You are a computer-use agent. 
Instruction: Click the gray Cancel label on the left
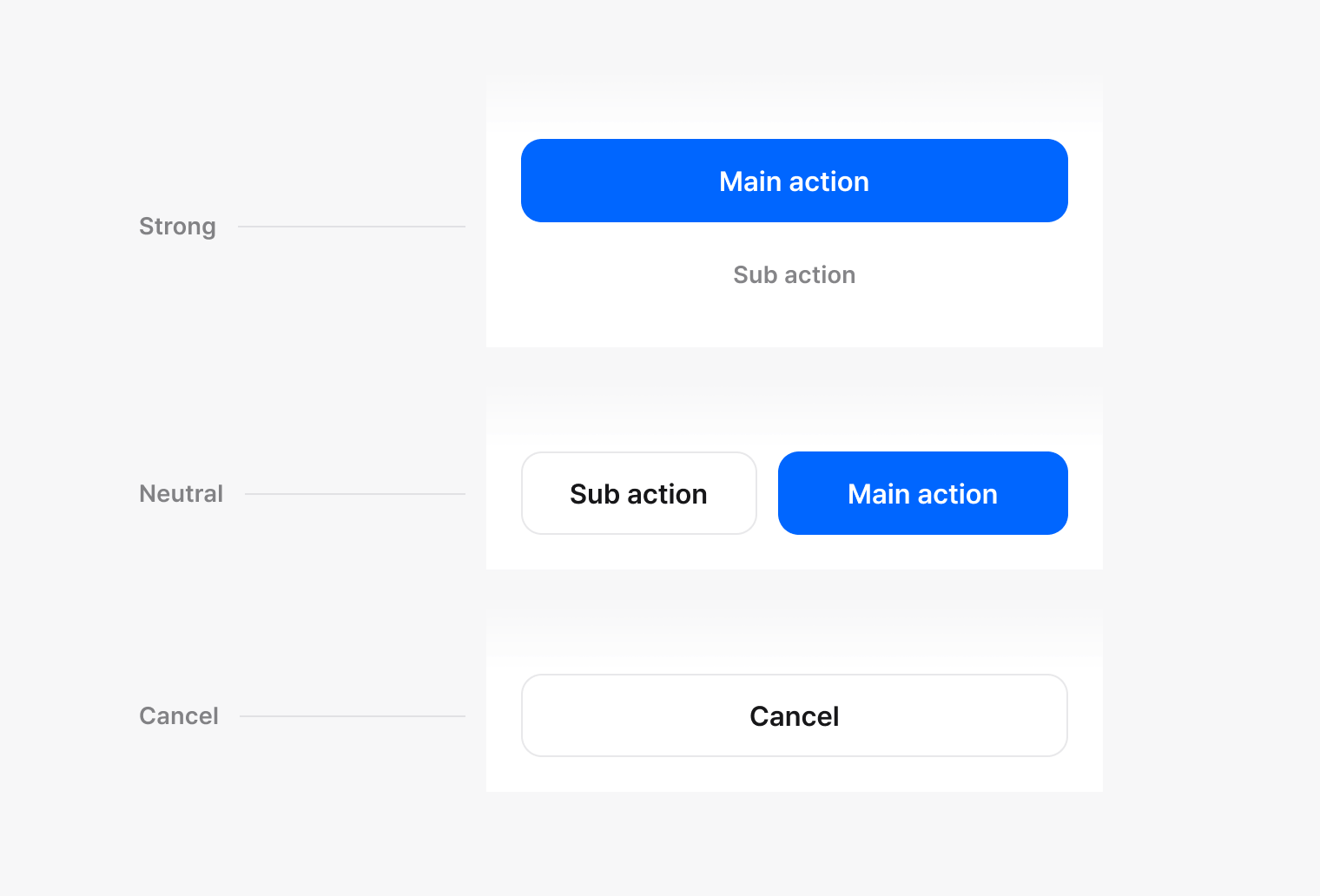point(179,716)
